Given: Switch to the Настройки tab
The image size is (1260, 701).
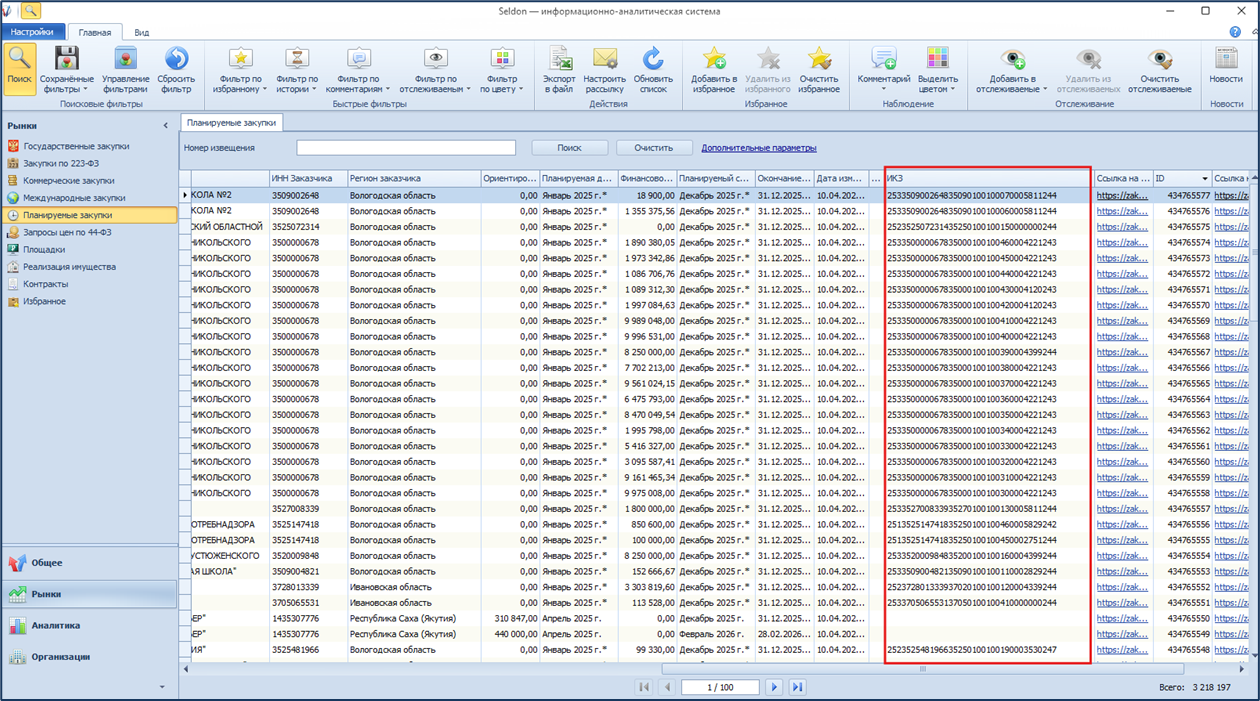Looking at the screenshot, I should tap(33, 32).
